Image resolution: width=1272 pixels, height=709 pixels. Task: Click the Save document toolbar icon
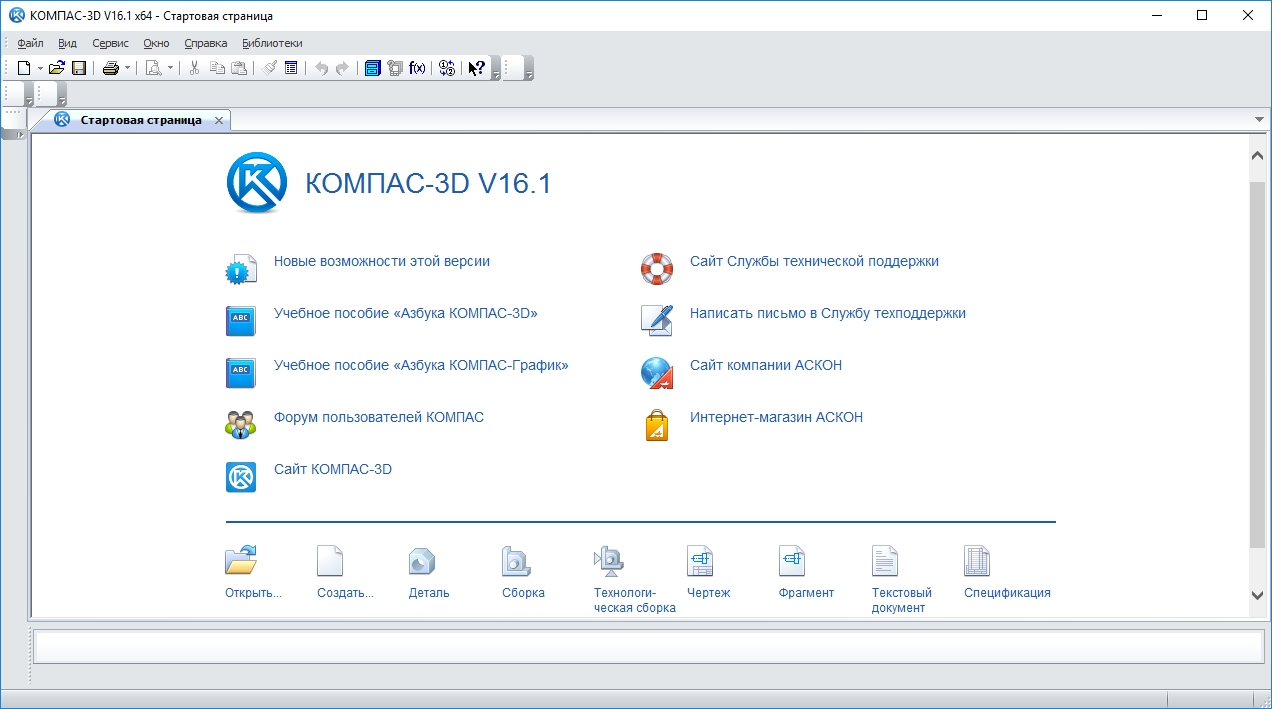[78, 68]
